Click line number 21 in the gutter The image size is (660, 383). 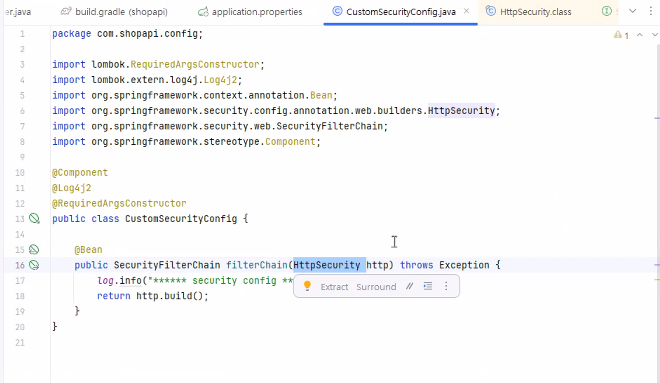pyautogui.click(x=20, y=343)
